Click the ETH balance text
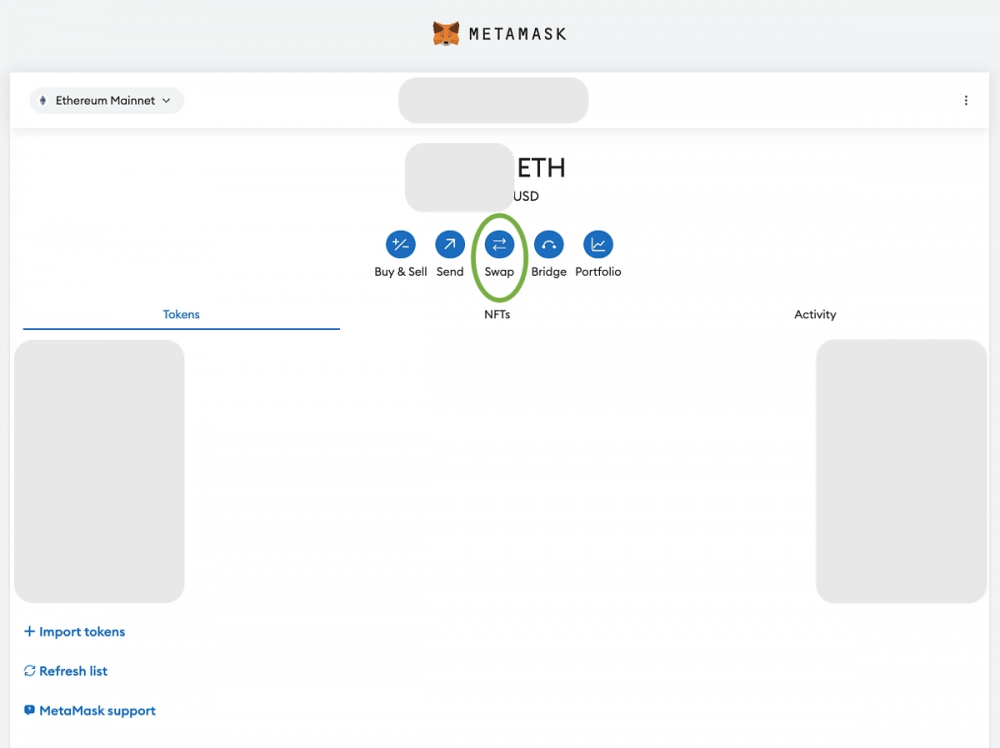This screenshot has width=1000, height=748. point(541,168)
